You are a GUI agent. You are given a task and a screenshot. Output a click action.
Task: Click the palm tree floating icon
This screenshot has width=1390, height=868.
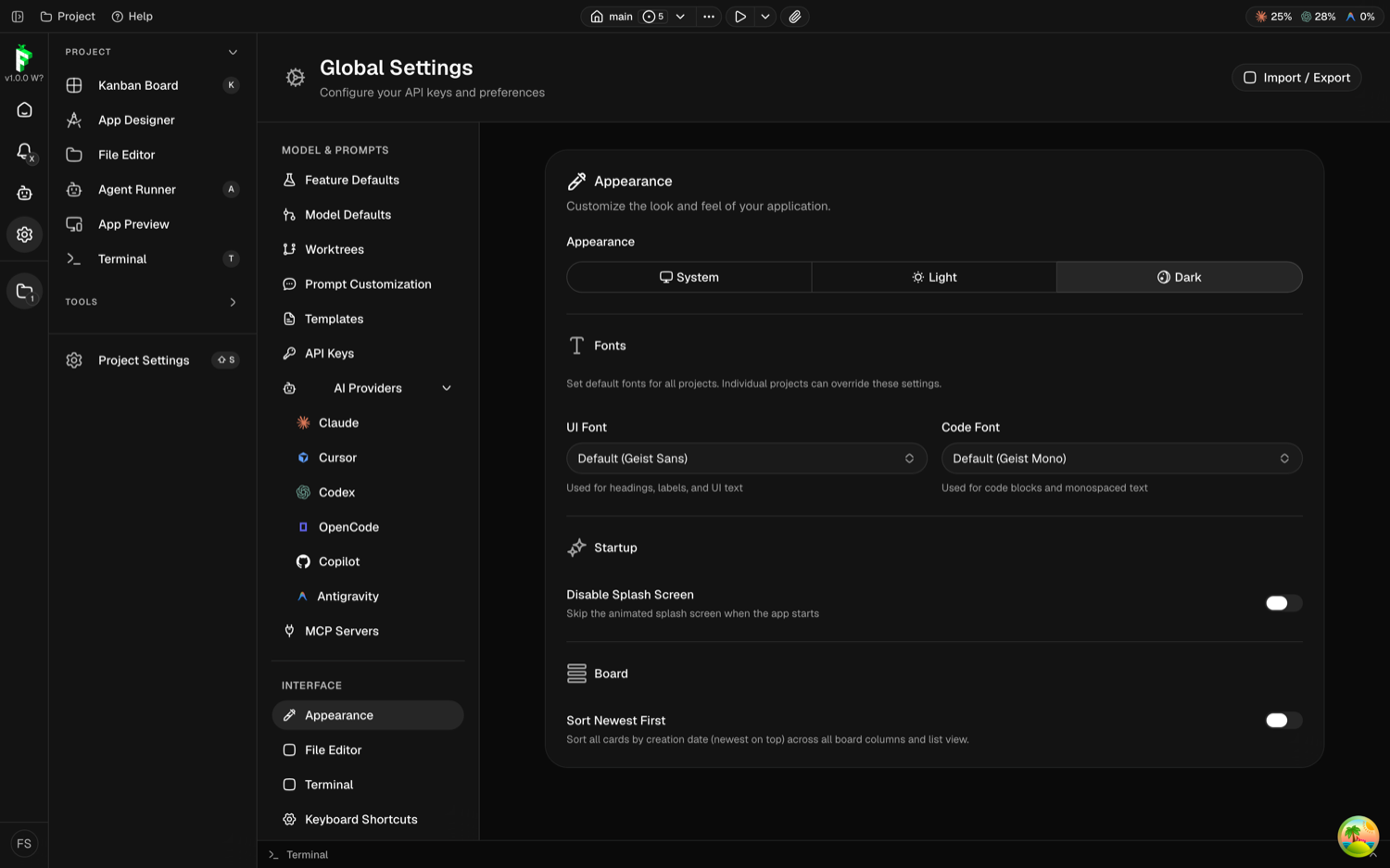[x=1358, y=837]
